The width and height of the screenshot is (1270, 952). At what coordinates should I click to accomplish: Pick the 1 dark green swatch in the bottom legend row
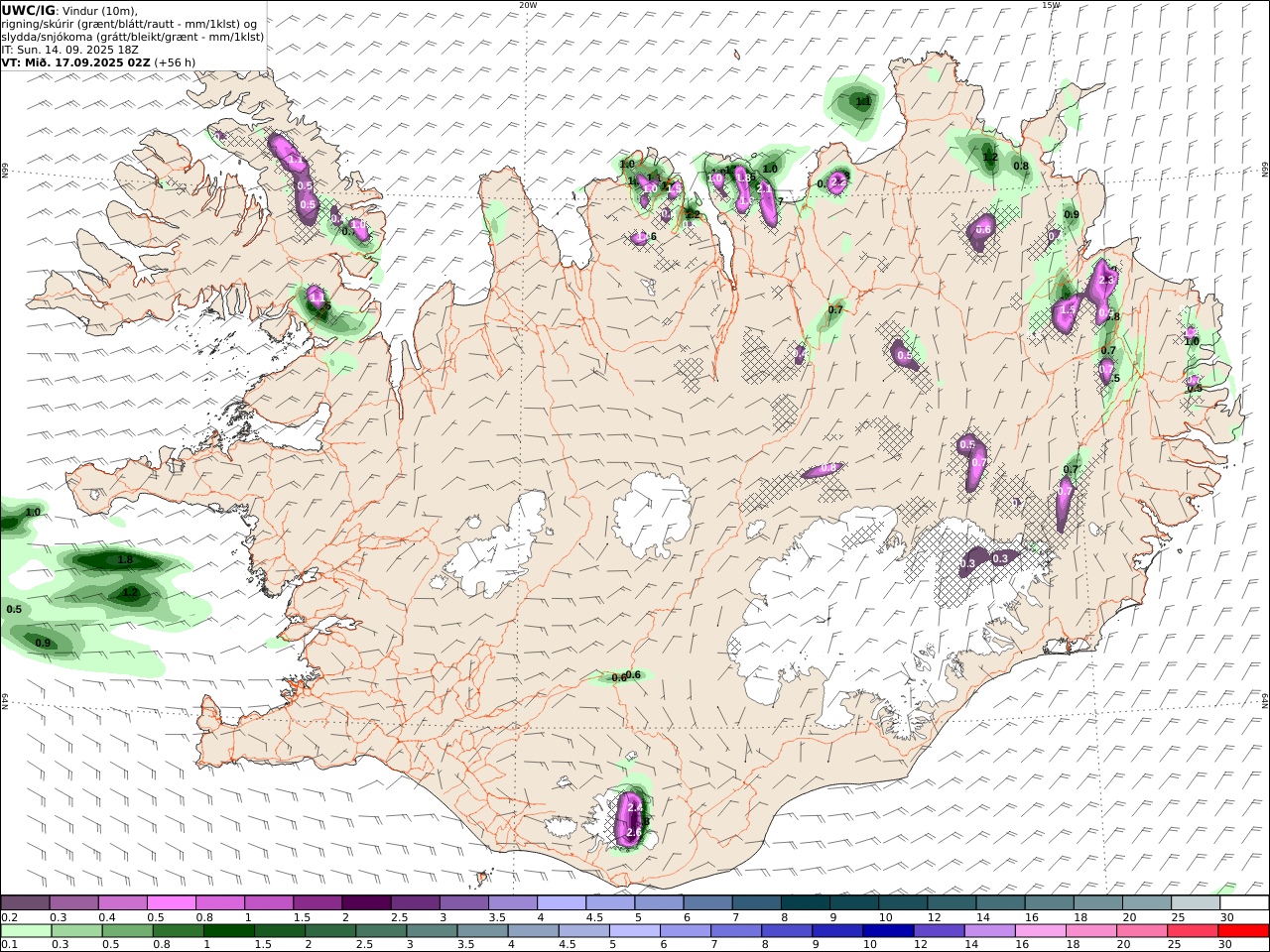click(228, 931)
